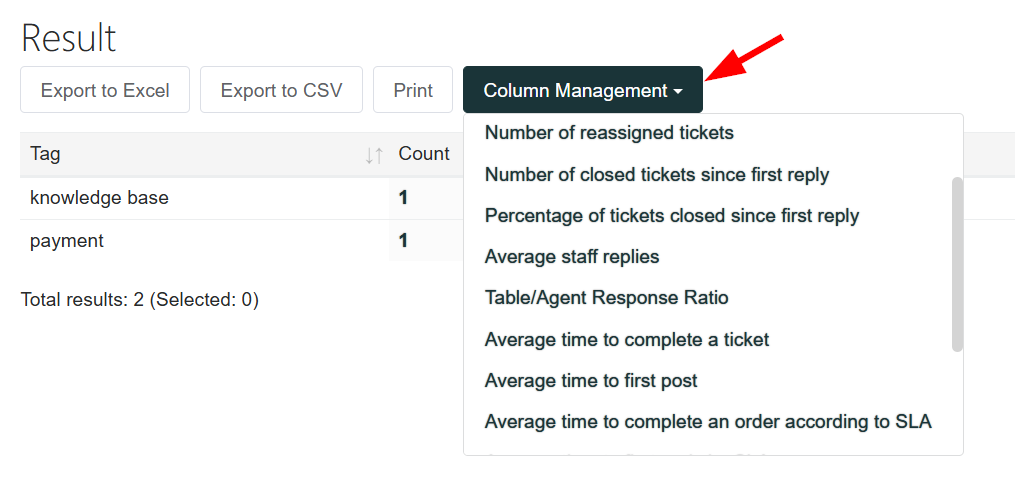Image resolution: width=1015 pixels, height=483 pixels.
Task: Select the payment tag row
Action: pos(67,241)
